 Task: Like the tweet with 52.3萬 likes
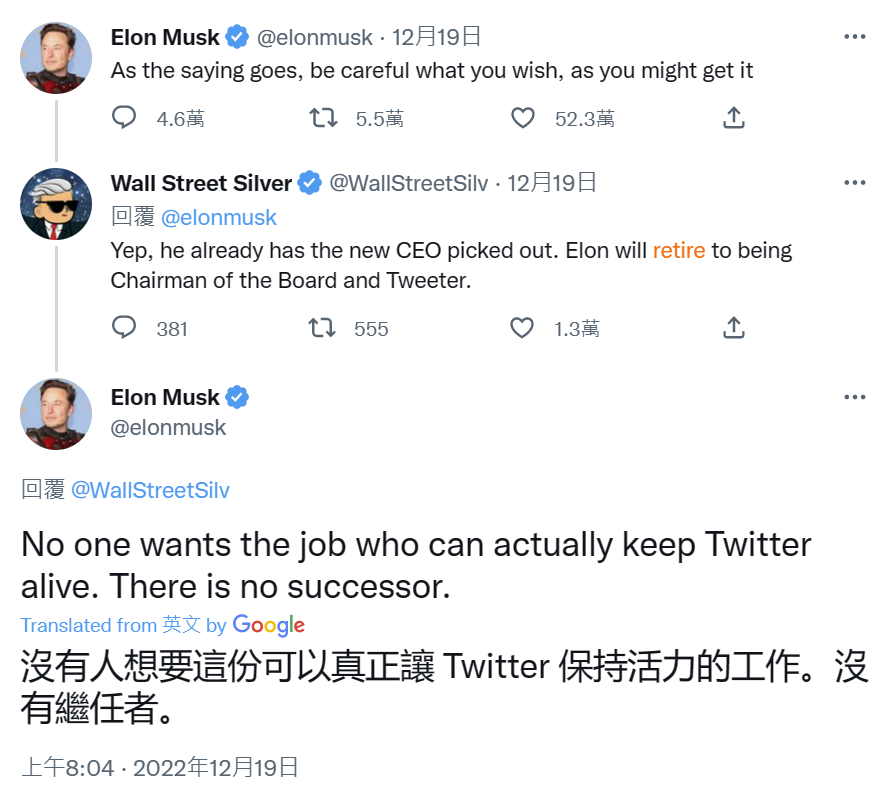pos(523,119)
